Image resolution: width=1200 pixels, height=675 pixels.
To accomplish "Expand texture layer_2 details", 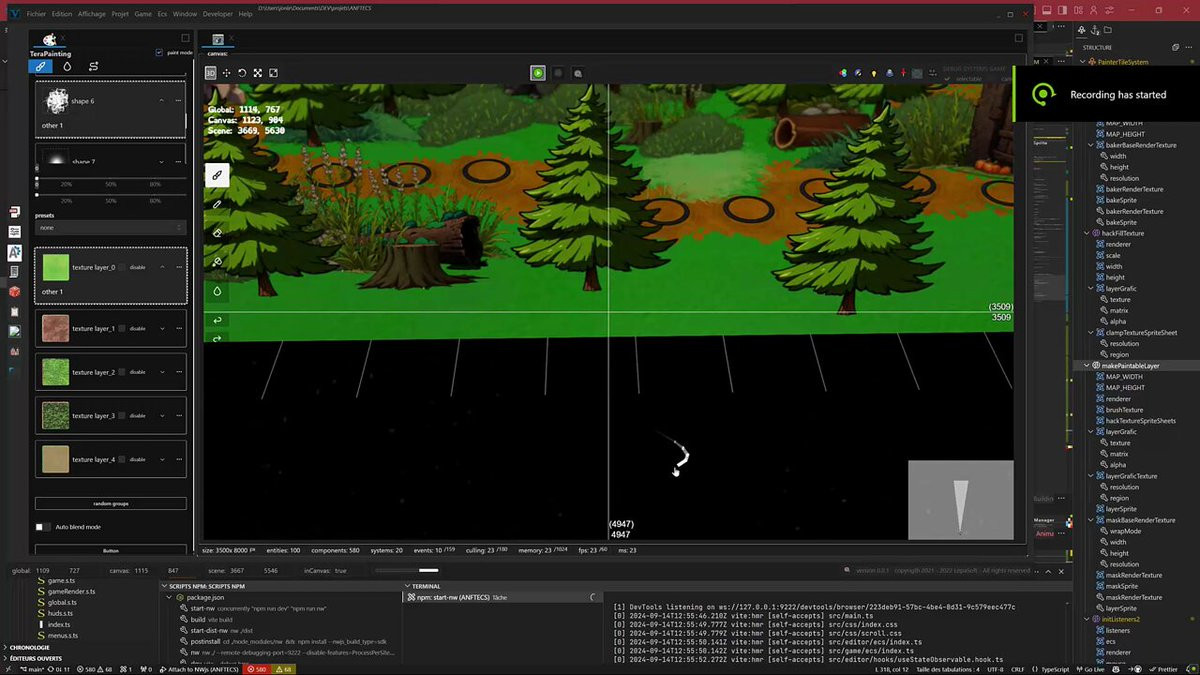I will 162,372.
